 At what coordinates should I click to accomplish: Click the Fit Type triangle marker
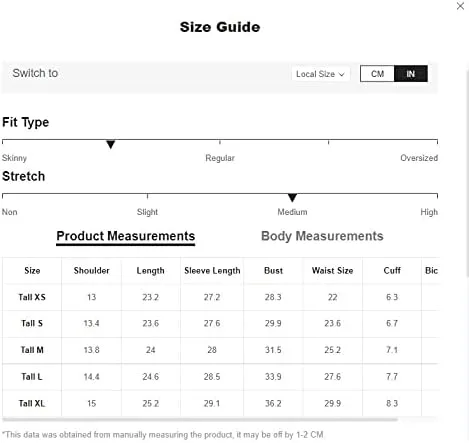[111, 145]
